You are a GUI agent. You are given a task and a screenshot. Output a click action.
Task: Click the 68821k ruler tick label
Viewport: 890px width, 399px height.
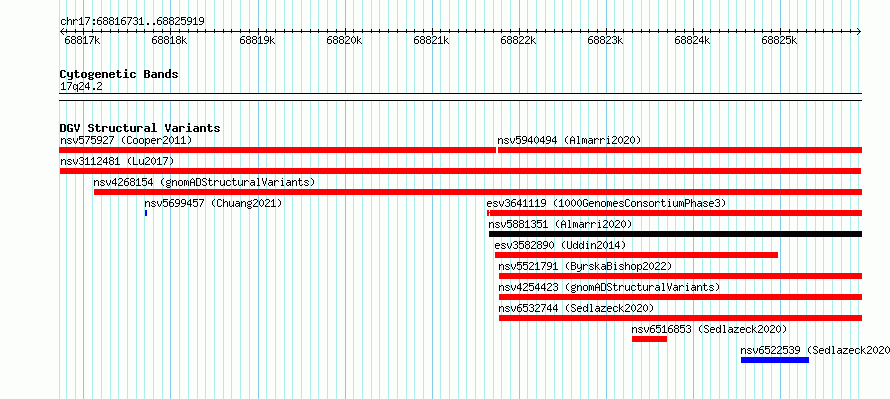pos(431,41)
